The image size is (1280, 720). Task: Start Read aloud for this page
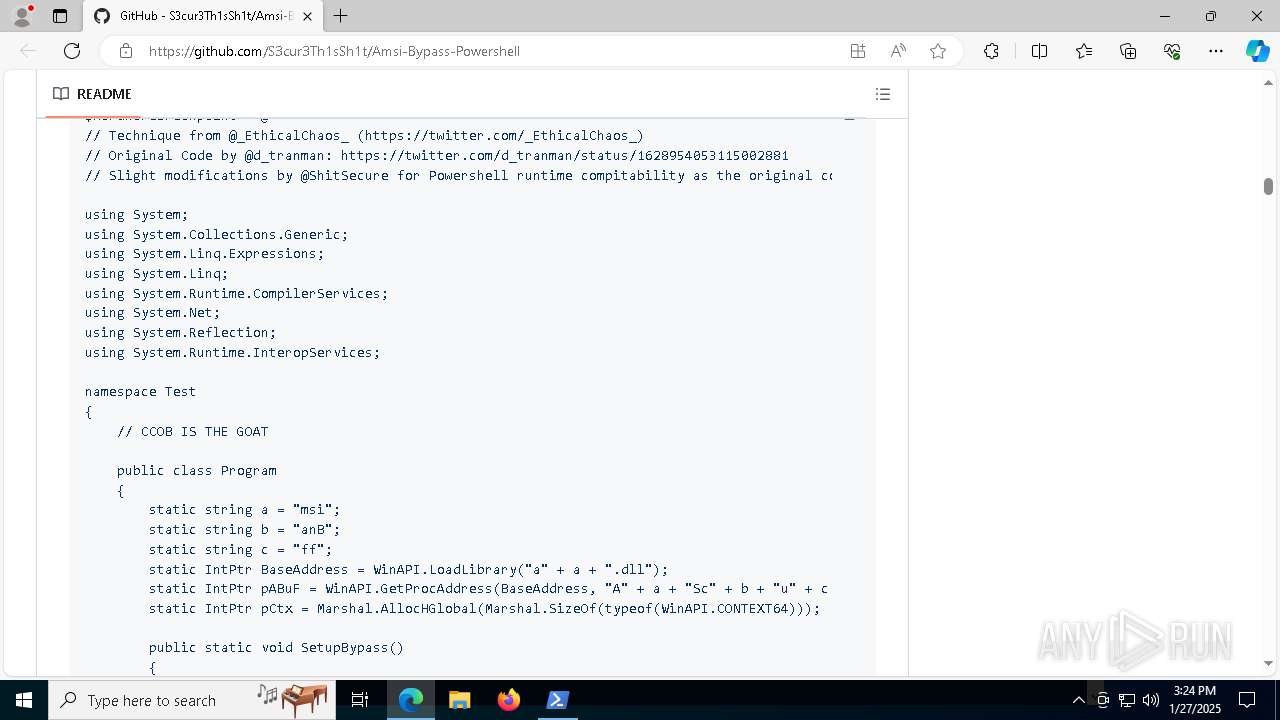(x=898, y=51)
